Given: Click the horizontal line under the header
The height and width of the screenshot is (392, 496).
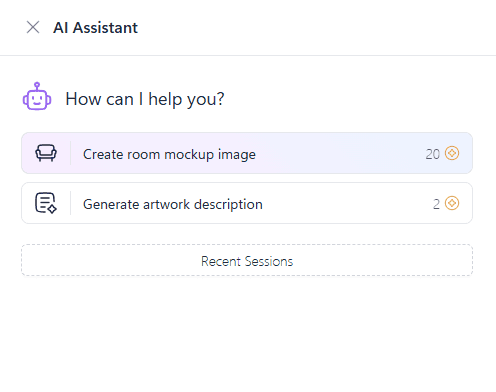Looking at the screenshot, I should 248,55.
